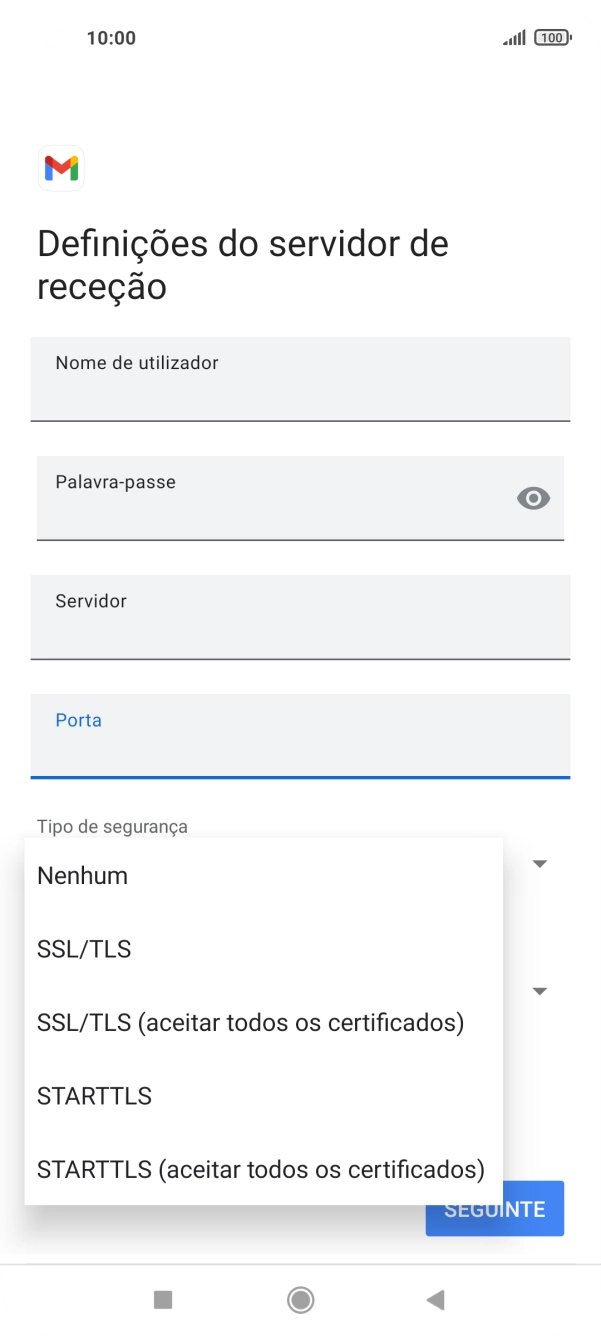The width and height of the screenshot is (601, 1336).
Task: Click the Nome de utilizador field
Action: click(x=300, y=380)
